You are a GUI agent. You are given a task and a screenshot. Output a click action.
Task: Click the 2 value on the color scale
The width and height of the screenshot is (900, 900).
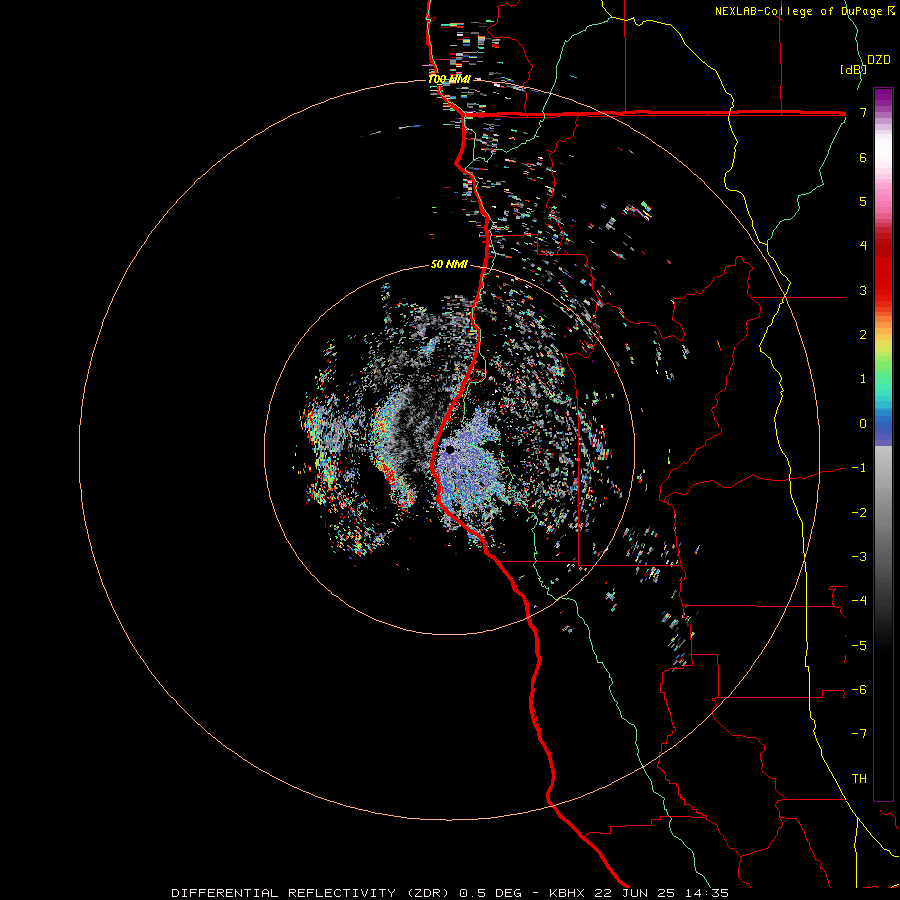[x=863, y=335]
